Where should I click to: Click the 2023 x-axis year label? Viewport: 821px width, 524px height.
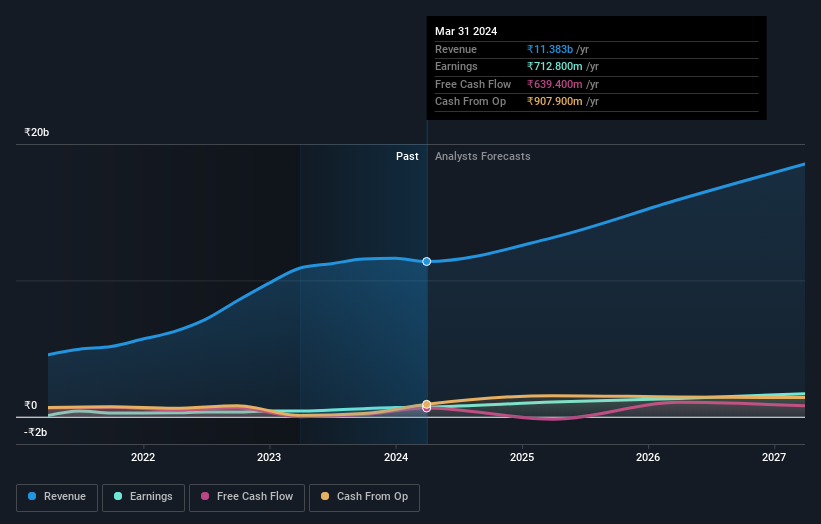269,457
